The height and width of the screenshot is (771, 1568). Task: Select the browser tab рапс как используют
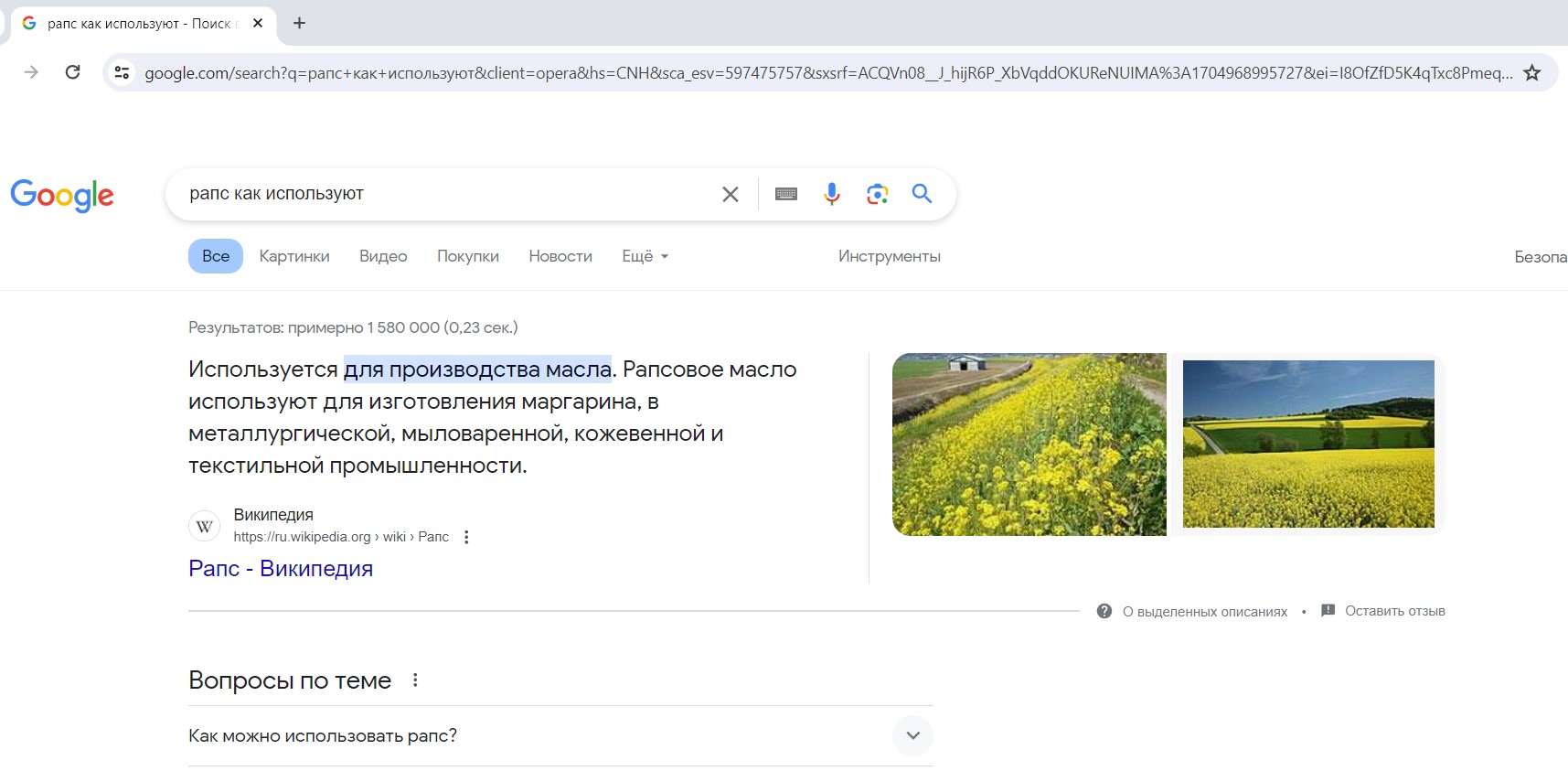point(142,23)
